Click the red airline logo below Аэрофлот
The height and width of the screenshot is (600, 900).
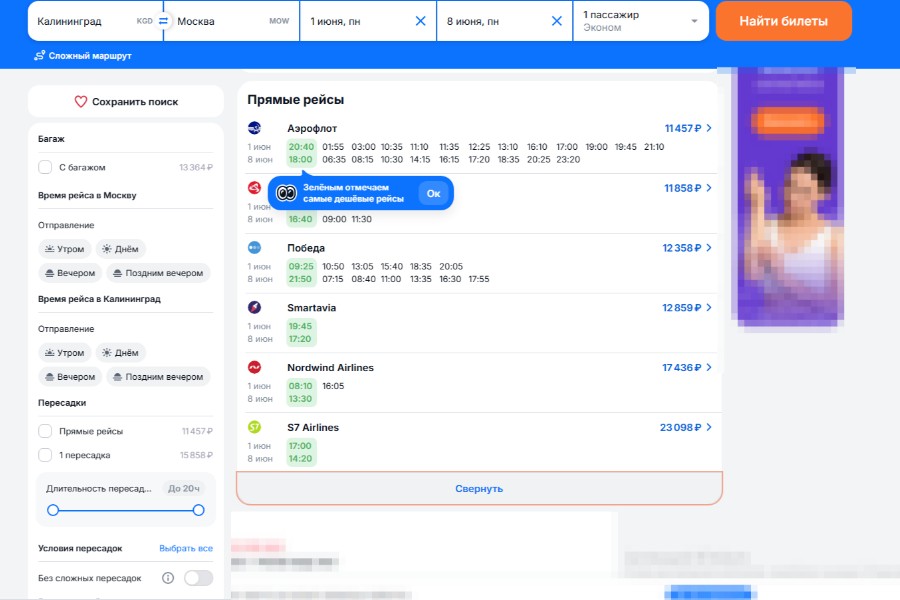254,188
